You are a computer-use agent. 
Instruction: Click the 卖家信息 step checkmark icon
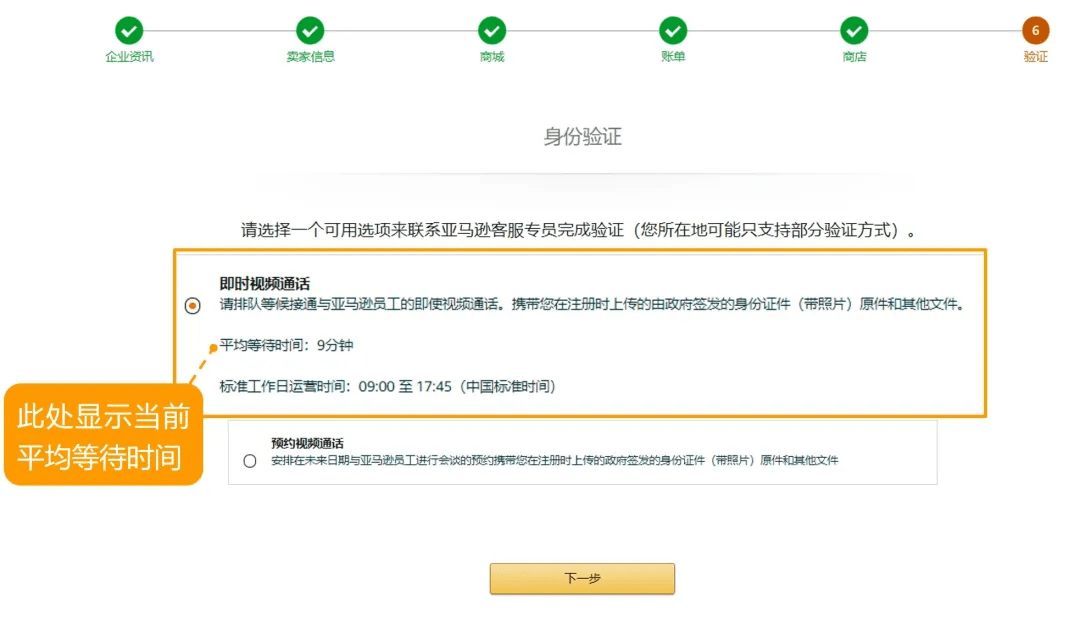pyautogui.click(x=310, y=31)
